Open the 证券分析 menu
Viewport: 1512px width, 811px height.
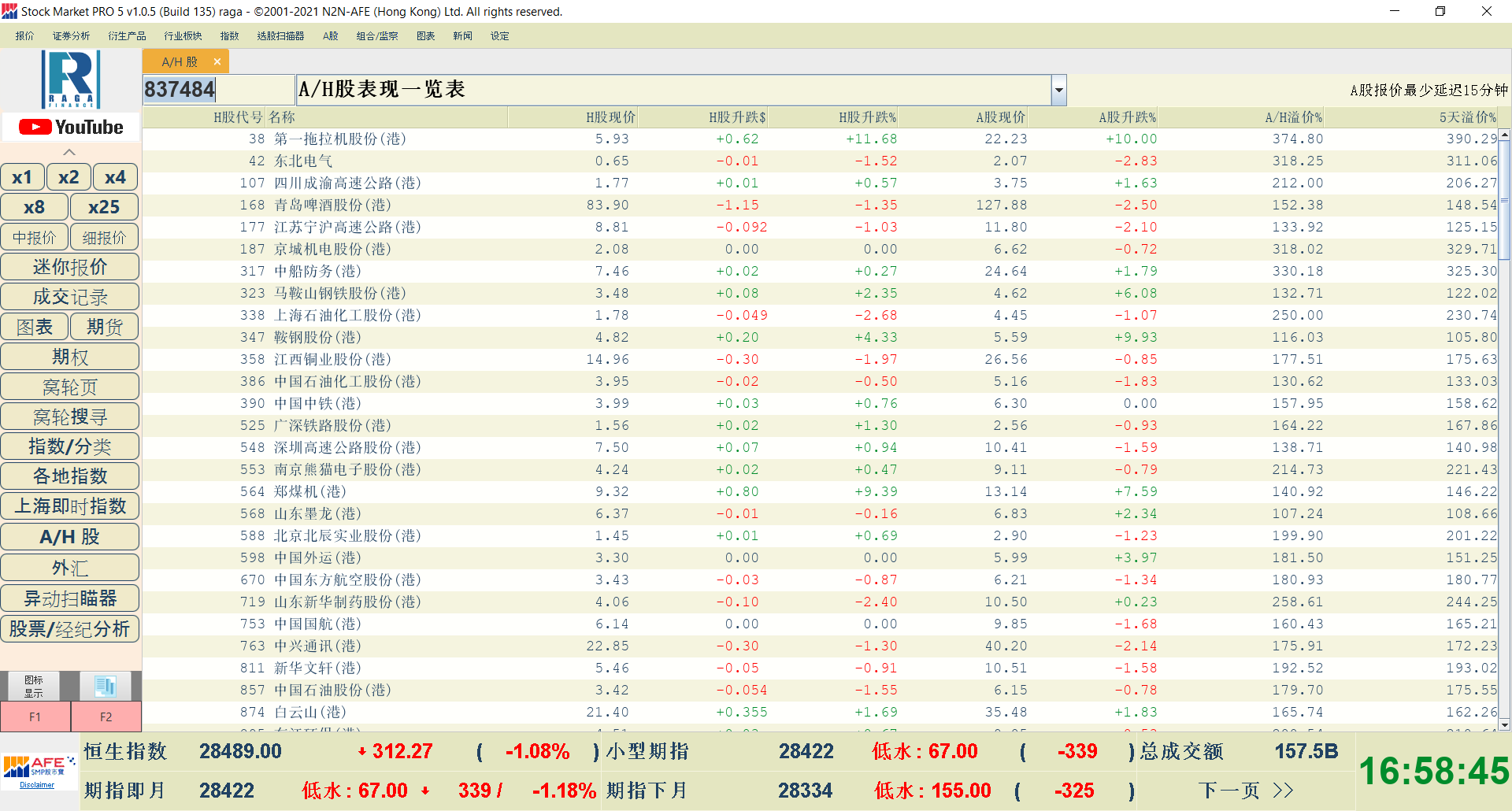(71, 36)
